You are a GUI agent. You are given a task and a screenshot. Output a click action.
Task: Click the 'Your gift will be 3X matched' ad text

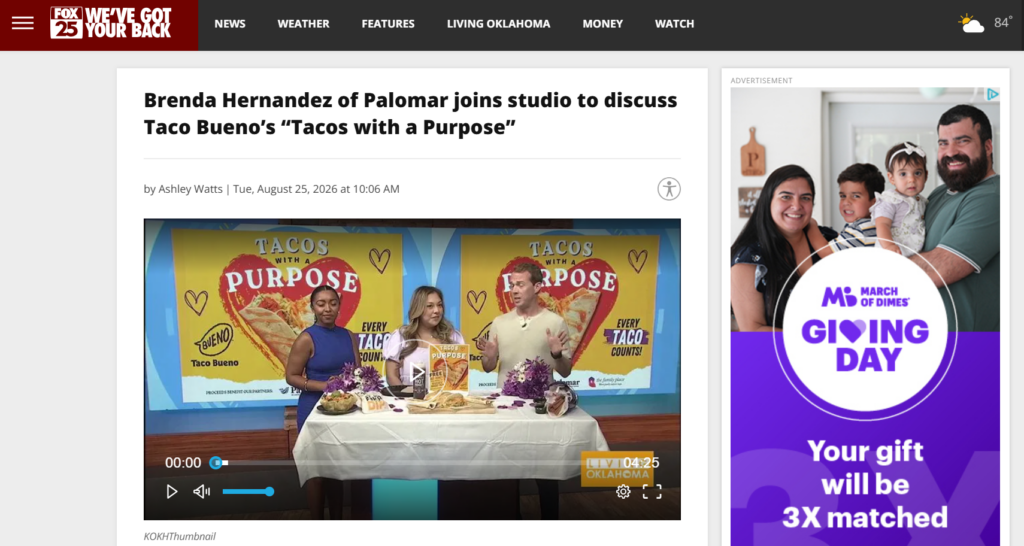(865, 484)
